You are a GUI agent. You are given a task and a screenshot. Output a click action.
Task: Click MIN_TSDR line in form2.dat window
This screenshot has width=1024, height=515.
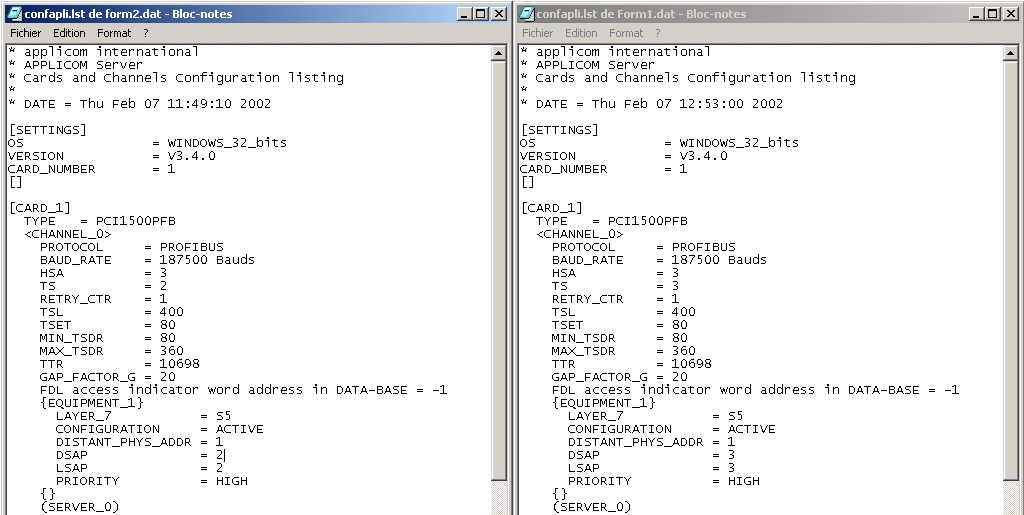click(x=108, y=338)
